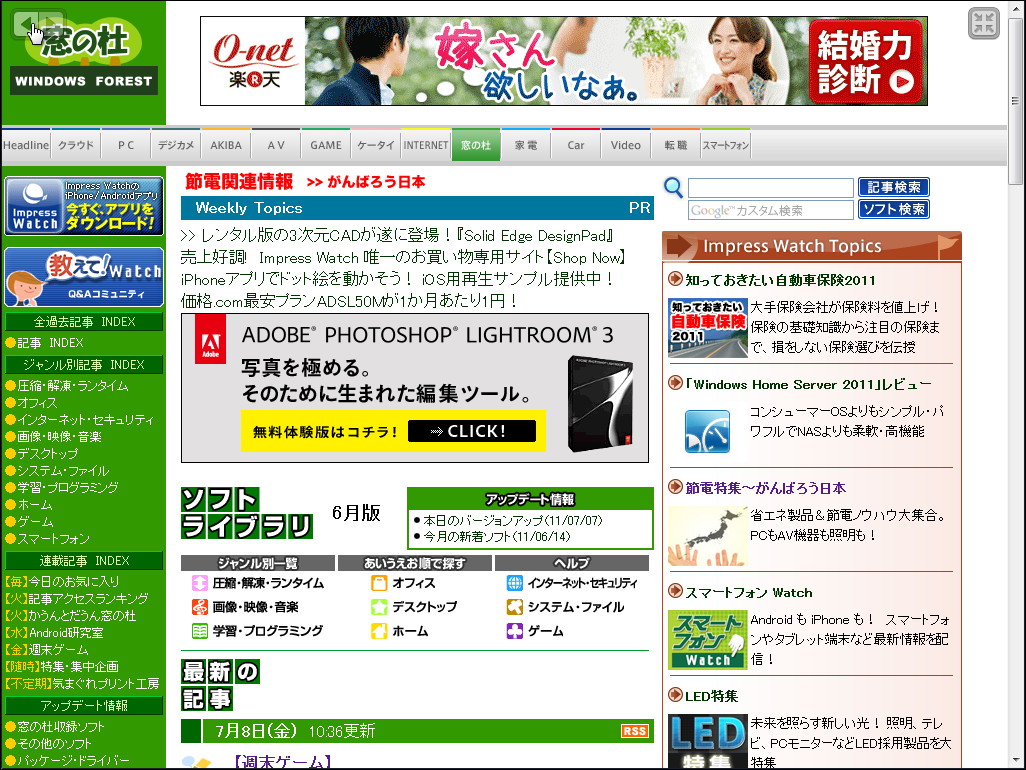This screenshot has height=770, width=1026.
Task: Select the 窓の杜 nav tab
Action: point(476,145)
